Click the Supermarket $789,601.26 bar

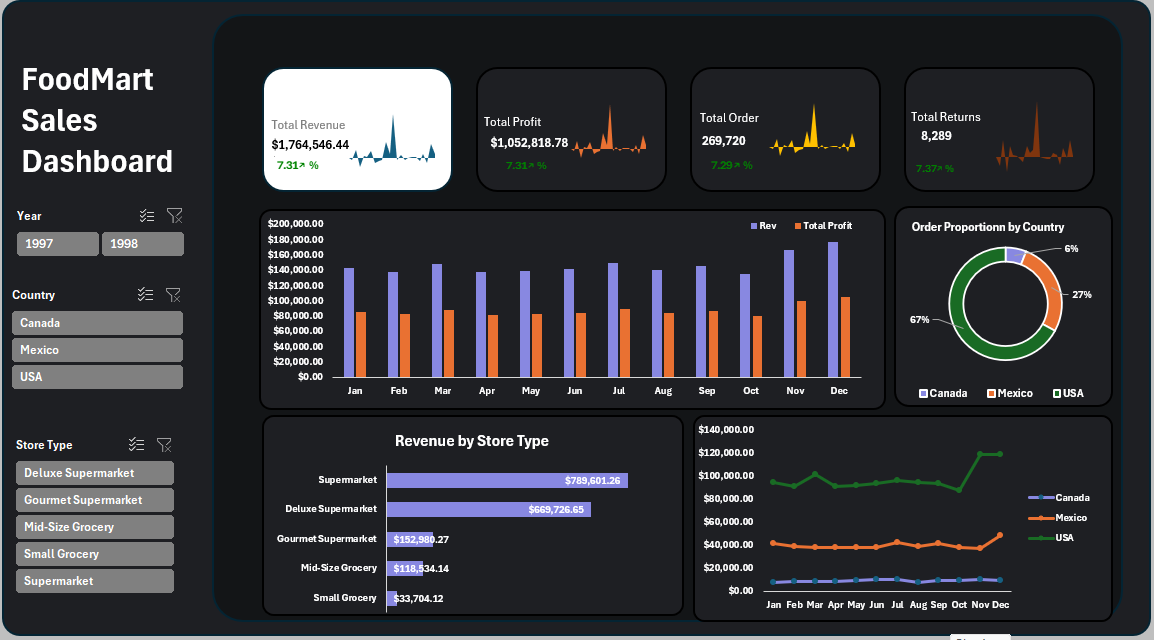coord(507,480)
